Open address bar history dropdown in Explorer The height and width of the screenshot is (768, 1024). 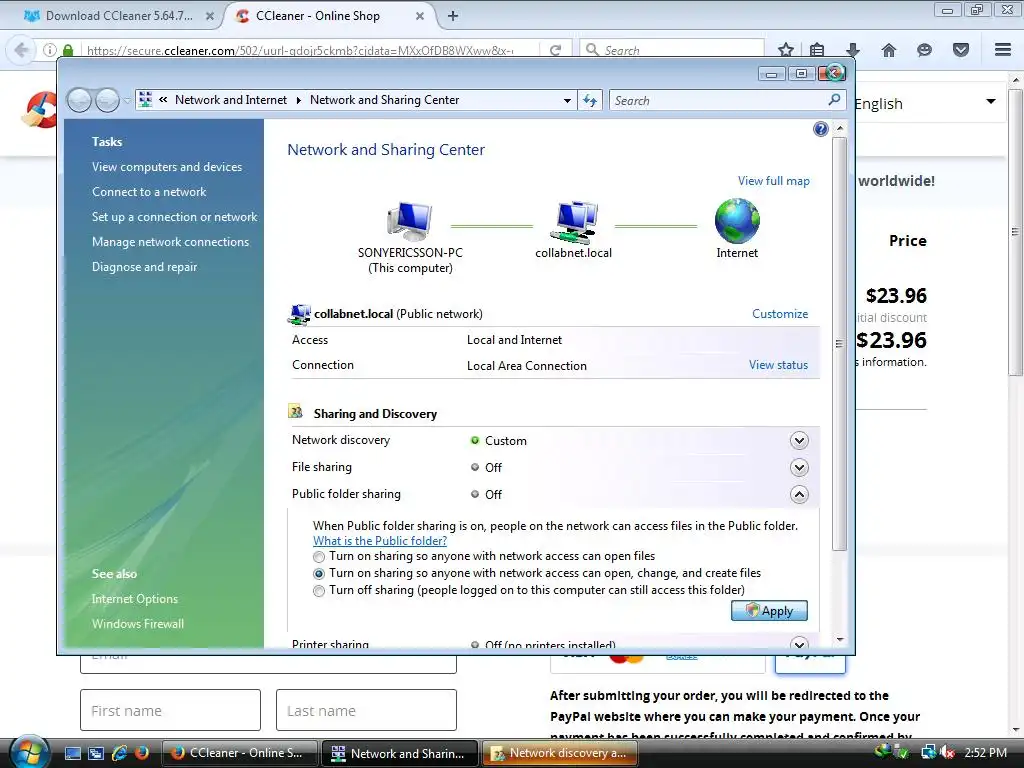pyautogui.click(x=567, y=101)
